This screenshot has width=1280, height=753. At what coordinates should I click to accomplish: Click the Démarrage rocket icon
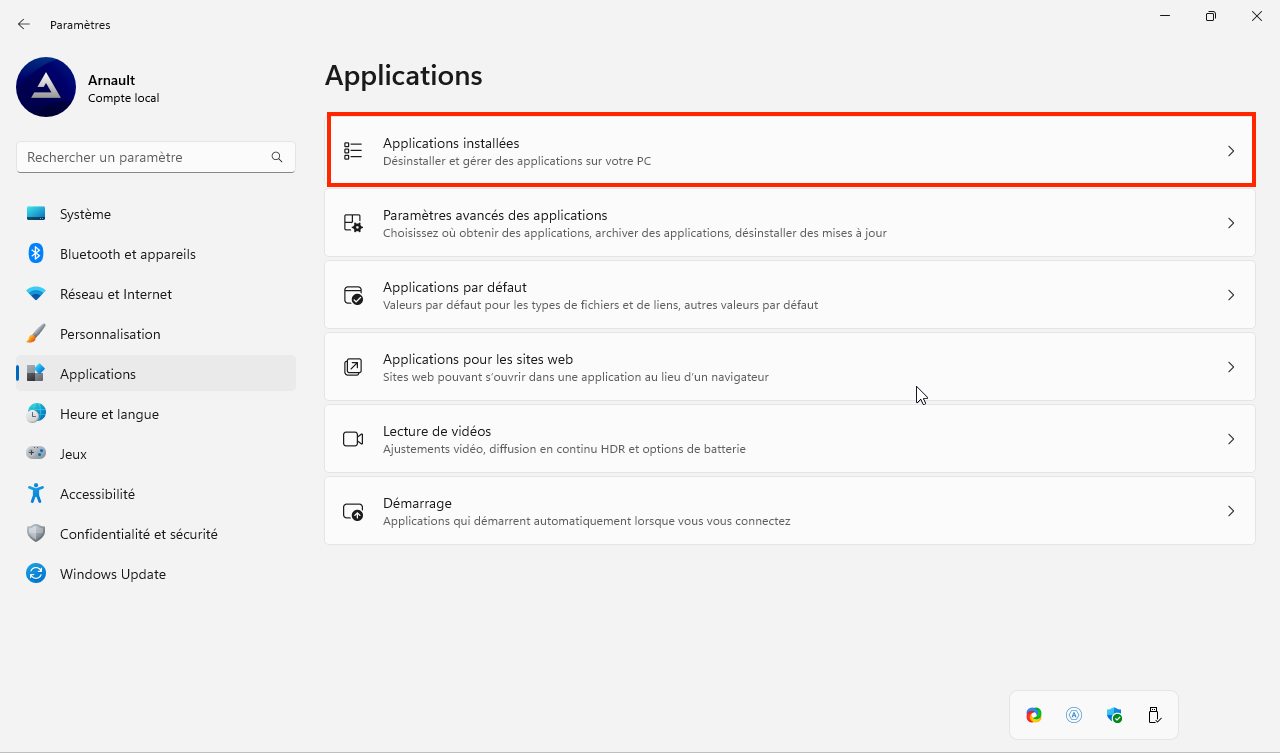[352, 510]
